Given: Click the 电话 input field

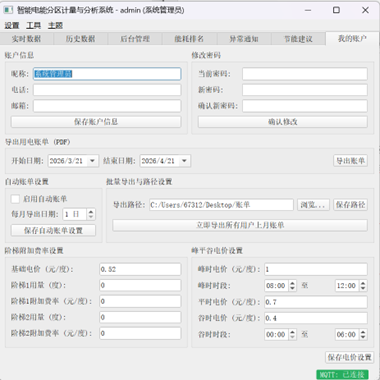Looking at the screenshot, I should click(107, 90).
